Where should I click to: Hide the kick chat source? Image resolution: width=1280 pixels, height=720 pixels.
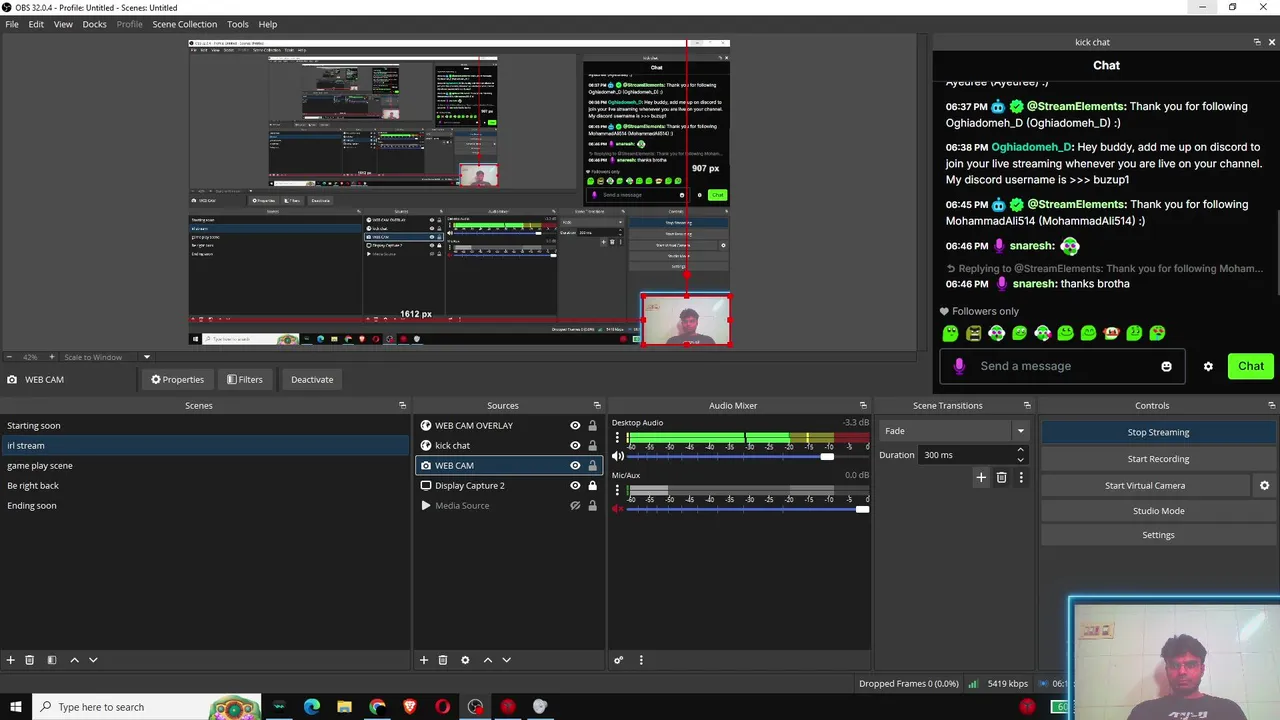[x=575, y=445]
